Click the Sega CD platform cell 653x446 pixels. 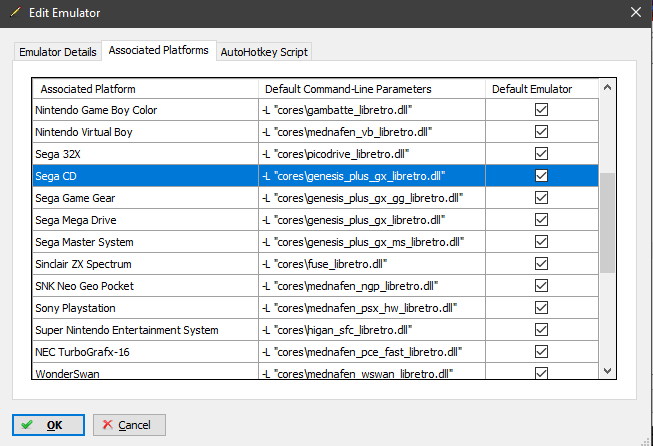coord(145,176)
